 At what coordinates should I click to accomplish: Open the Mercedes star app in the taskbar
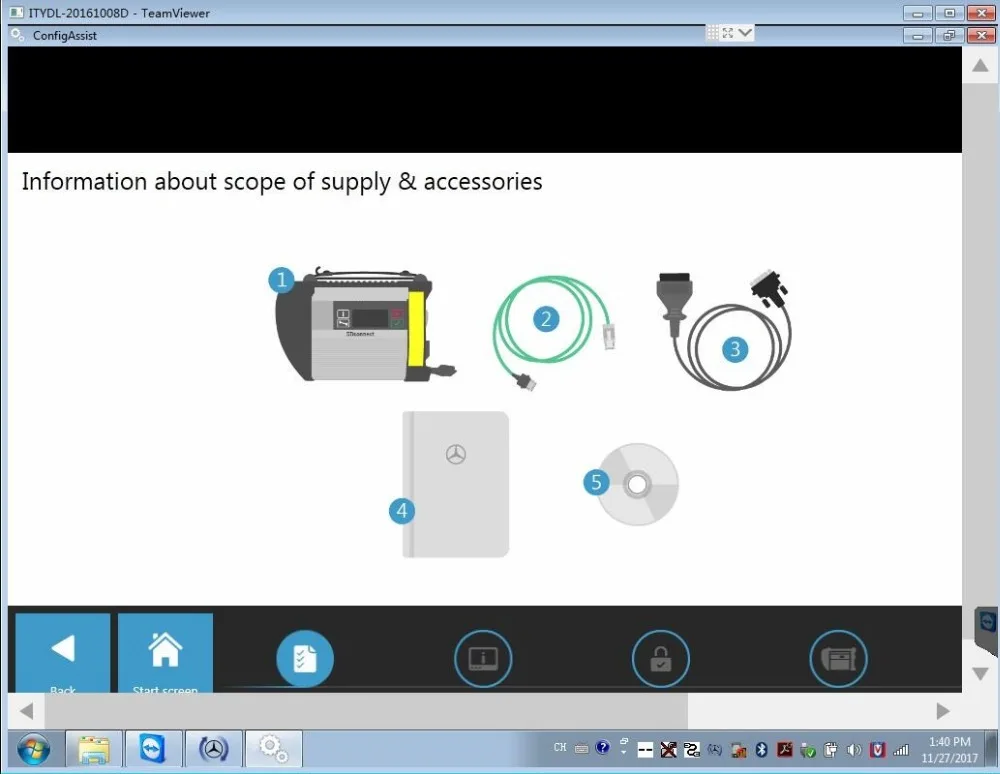tap(213, 750)
